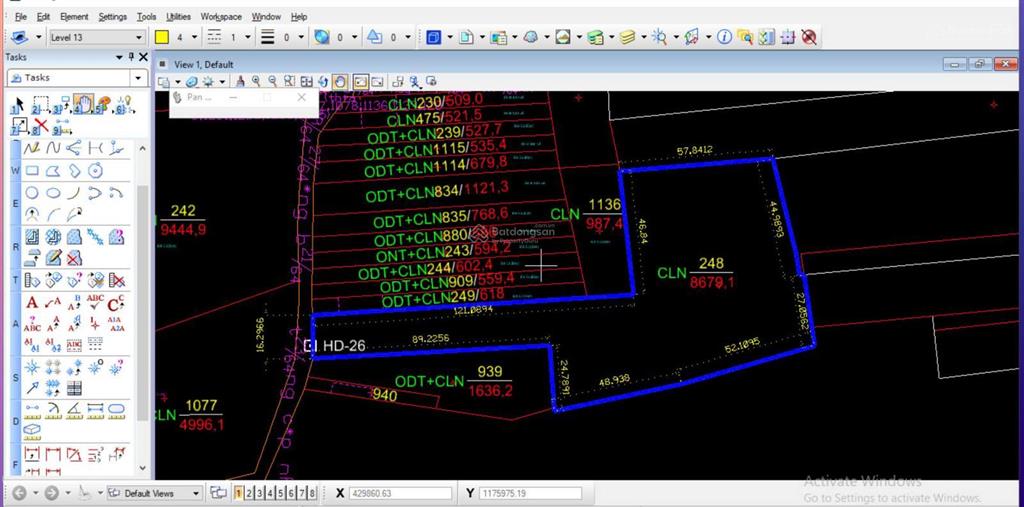1024x507 pixels.
Task: Toggle view window 7 button
Action: (x=301, y=493)
